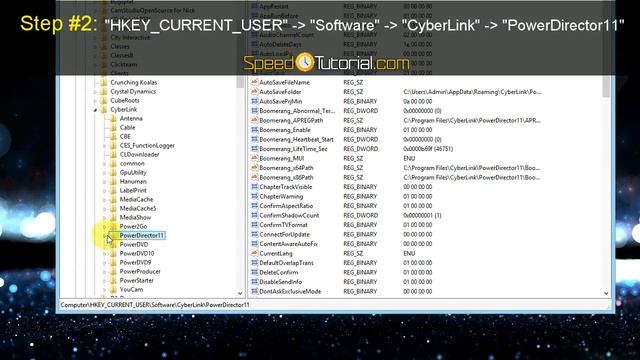Expand the Crystal Dynamics key

coord(96,92)
